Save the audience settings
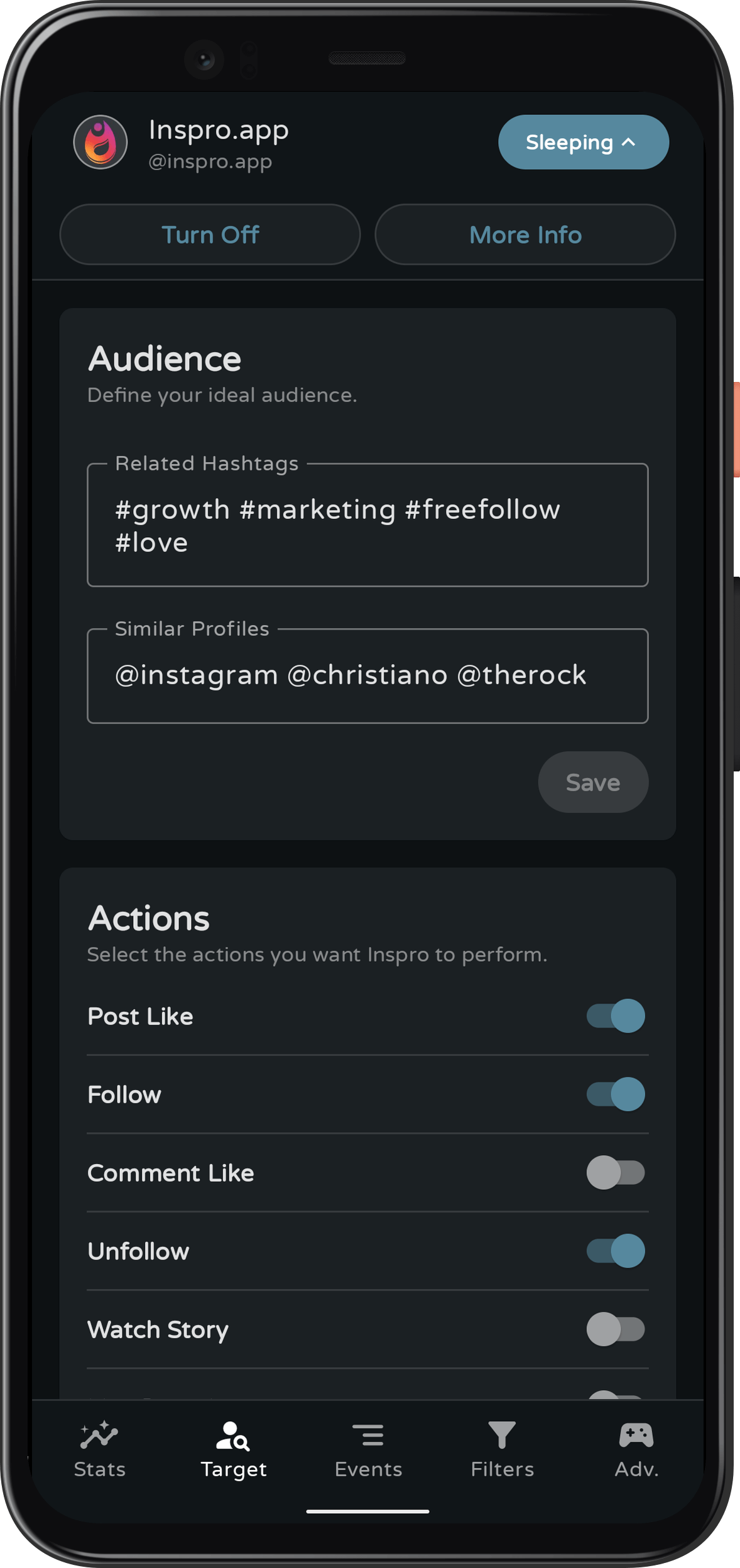The width and height of the screenshot is (740, 1568). [592, 782]
